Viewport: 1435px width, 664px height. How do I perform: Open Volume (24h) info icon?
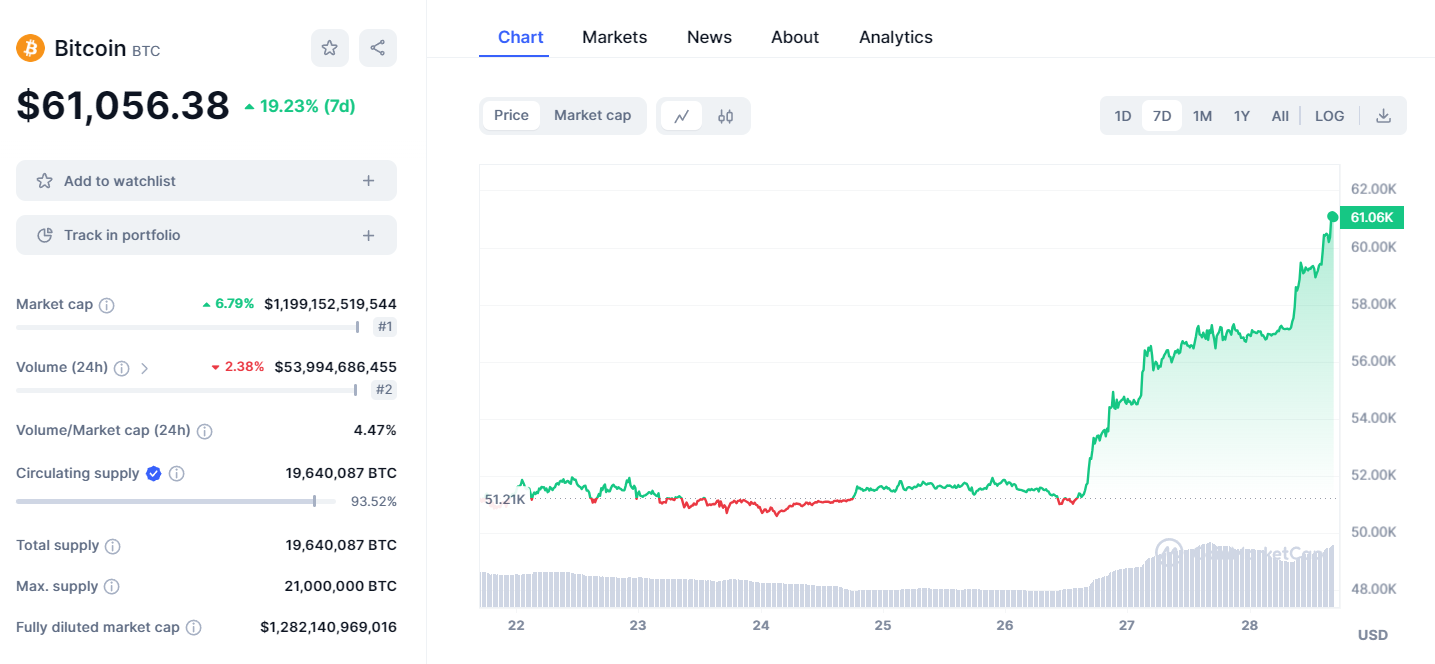tap(122, 368)
